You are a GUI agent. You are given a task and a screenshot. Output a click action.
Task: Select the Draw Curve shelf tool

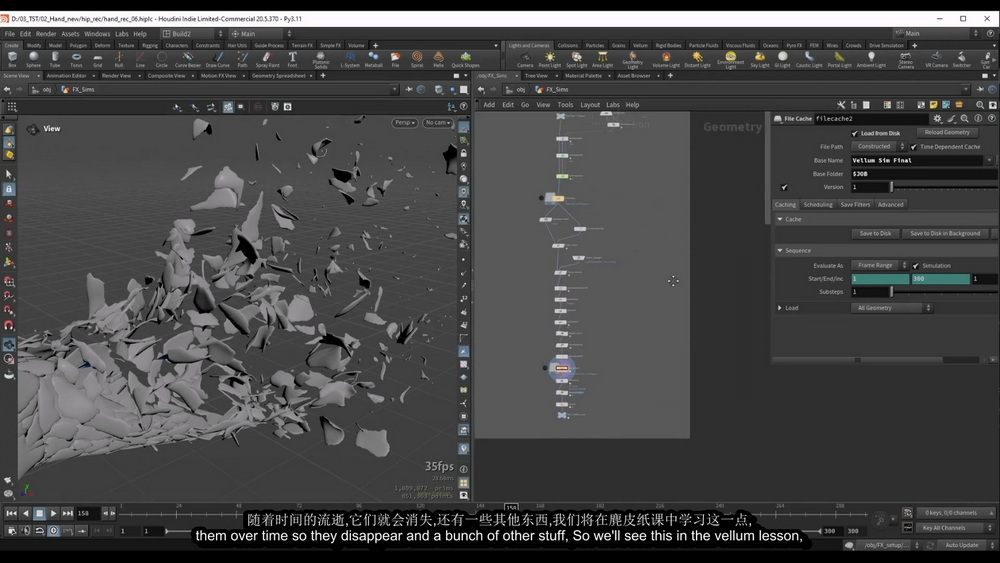(217, 59)
